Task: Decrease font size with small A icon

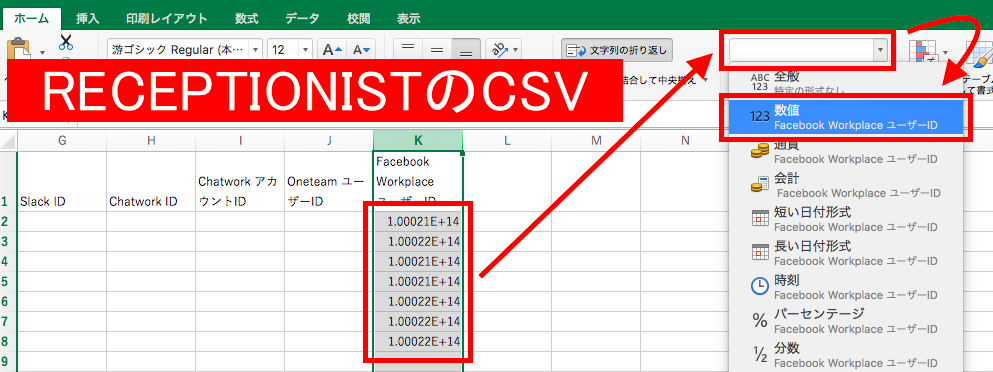Action: (x=362, y=49)
